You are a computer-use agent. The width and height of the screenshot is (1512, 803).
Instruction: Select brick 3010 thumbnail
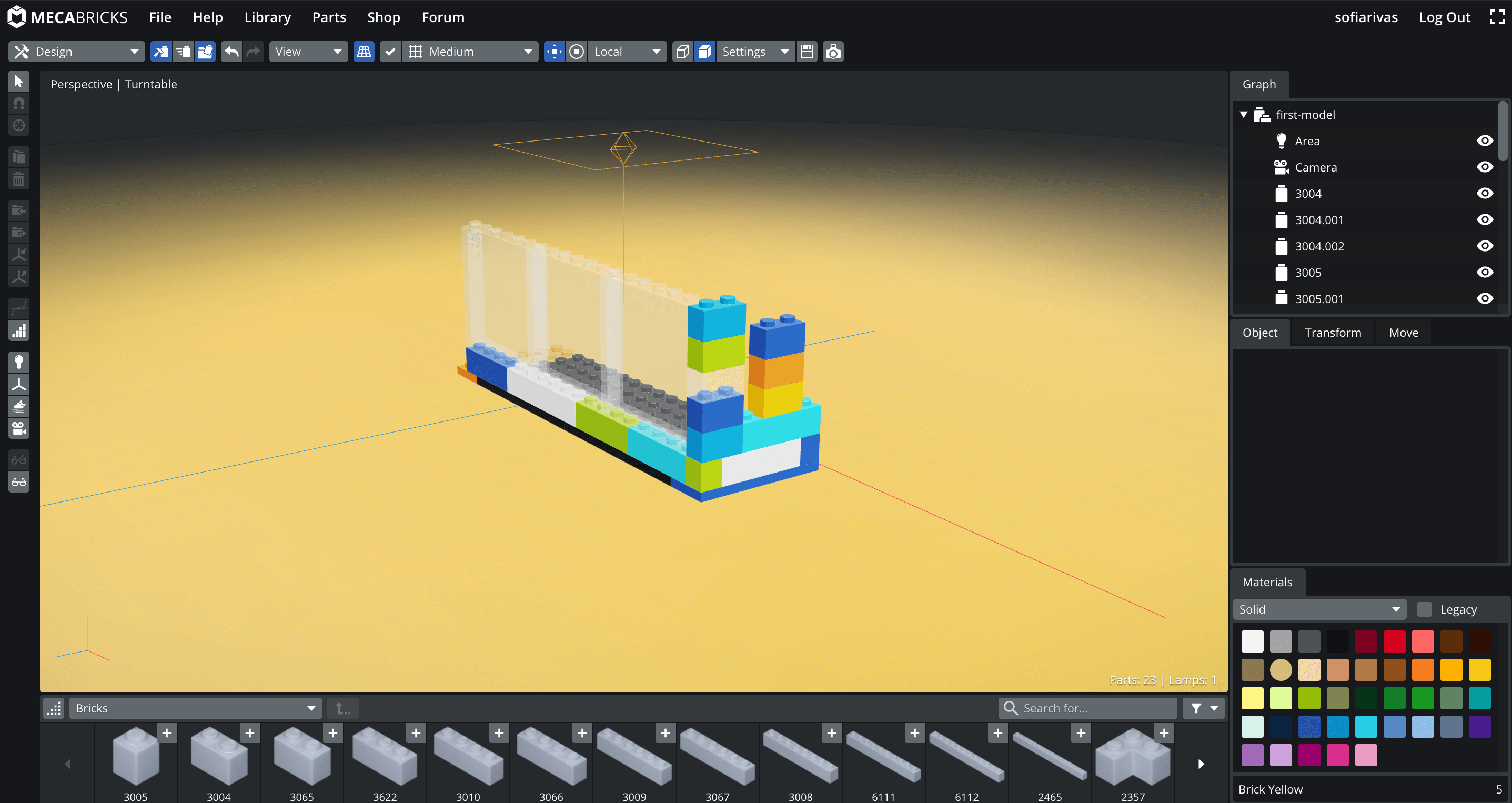[468, 757]
